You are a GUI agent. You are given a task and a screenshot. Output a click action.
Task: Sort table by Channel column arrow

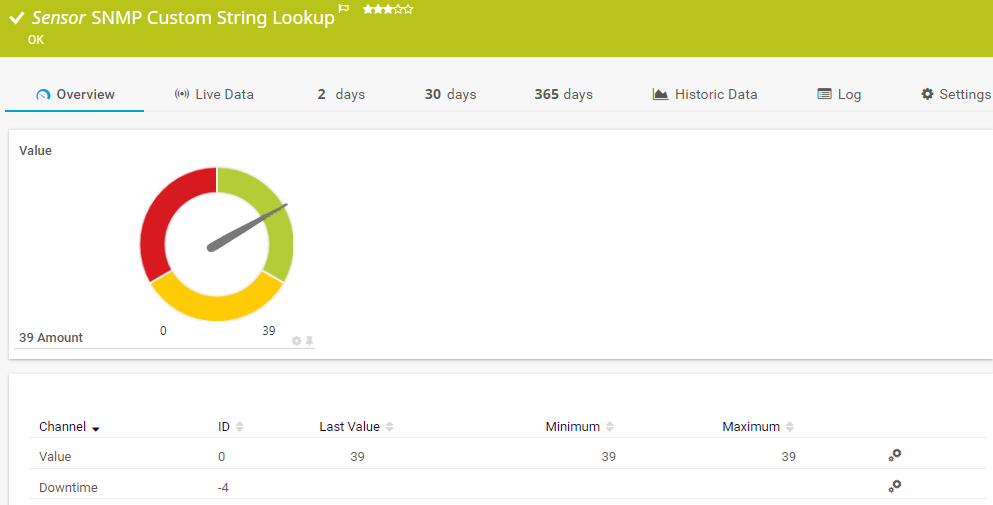[x=96, y=428]
